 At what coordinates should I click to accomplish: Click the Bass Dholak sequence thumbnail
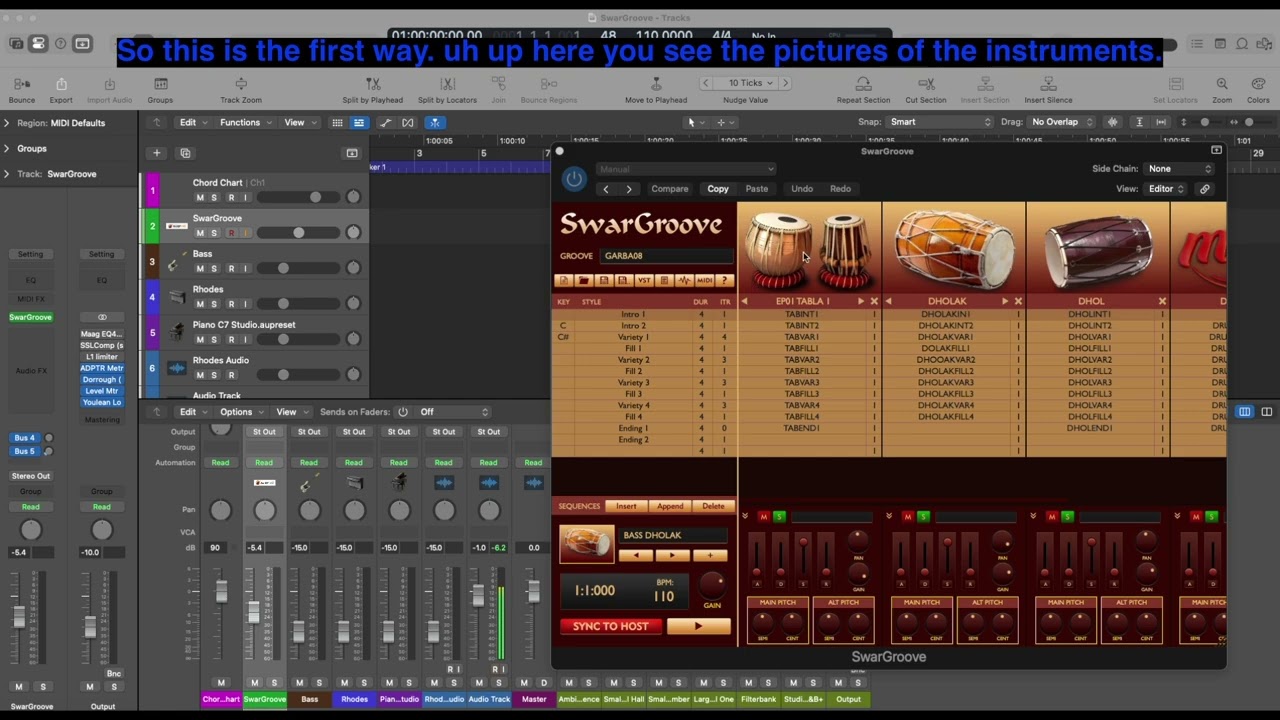tap(586, 544)
